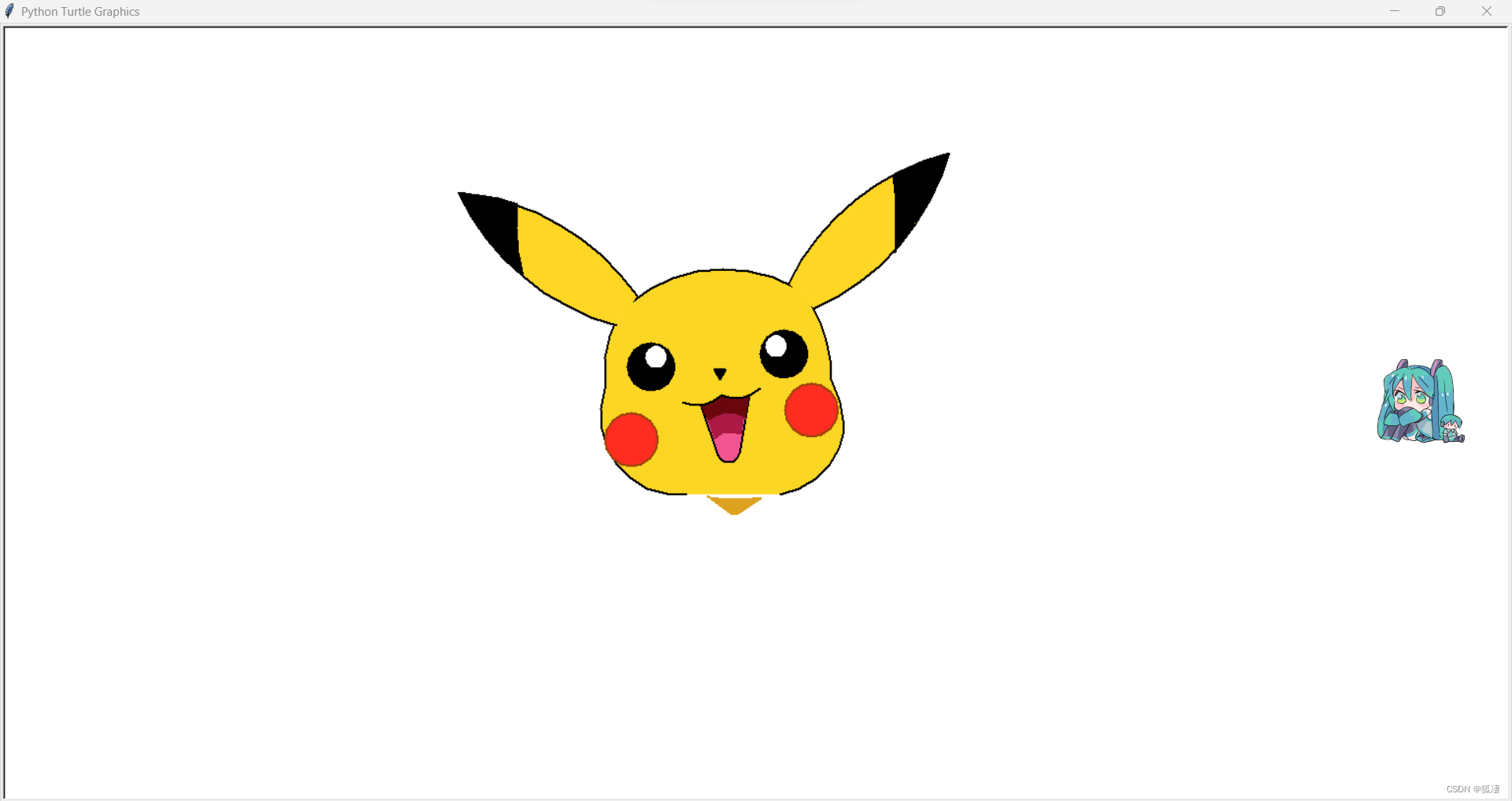Click Pikachu's triangular nose
This screenshot has height=801, width=1512.
point(719,370)
